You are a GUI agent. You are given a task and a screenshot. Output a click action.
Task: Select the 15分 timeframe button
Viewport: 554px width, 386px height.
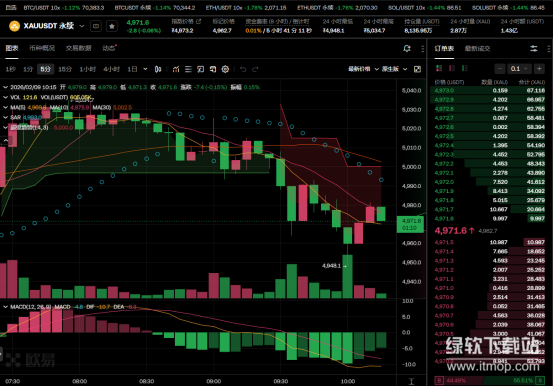(x=65, y=69)
